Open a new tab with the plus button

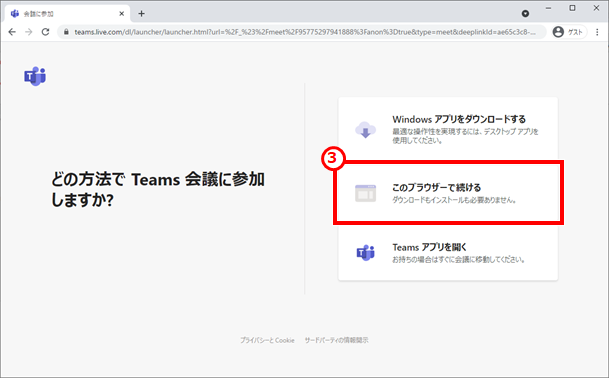[141, 14]
